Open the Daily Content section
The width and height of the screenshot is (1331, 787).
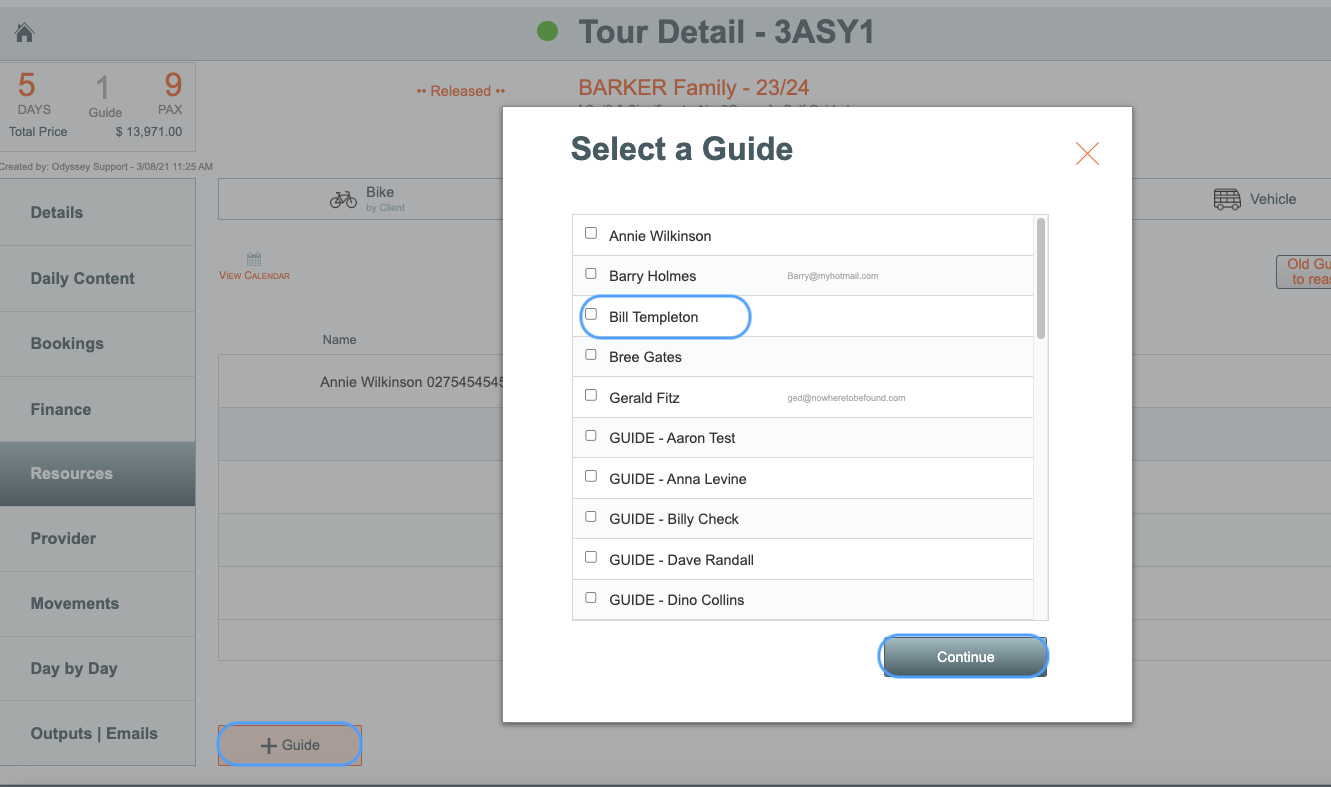coord(97,278)
